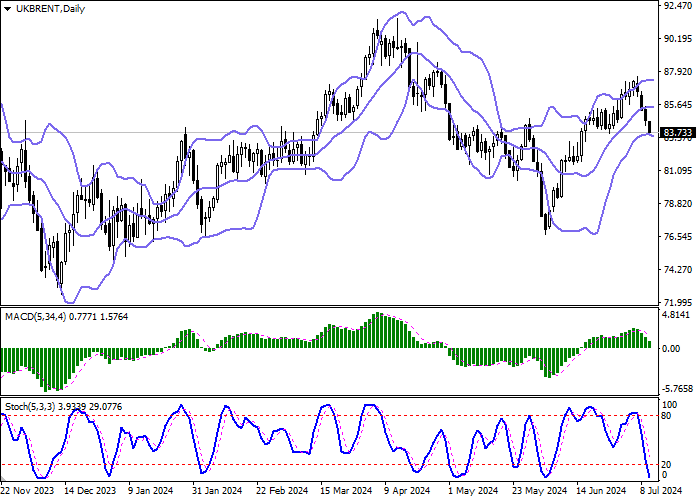Select the MACD zero level 0.00

click(x=671, y=349)
